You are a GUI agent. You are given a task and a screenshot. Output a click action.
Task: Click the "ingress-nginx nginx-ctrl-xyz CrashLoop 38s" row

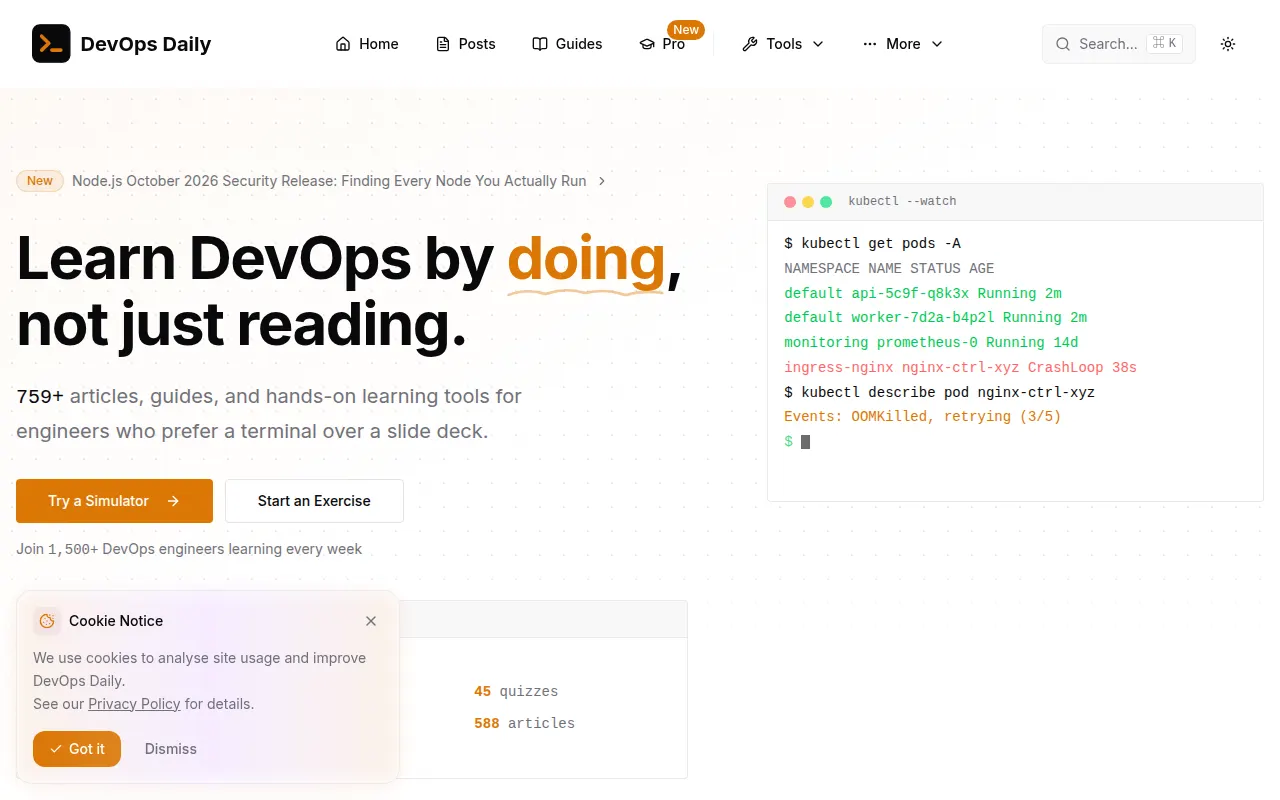(960, 368)
